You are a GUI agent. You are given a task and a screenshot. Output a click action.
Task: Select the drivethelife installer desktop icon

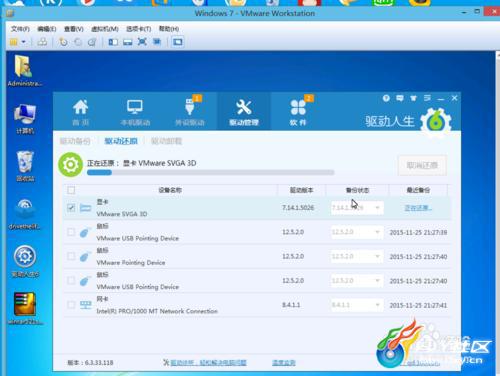pos(25,214)
